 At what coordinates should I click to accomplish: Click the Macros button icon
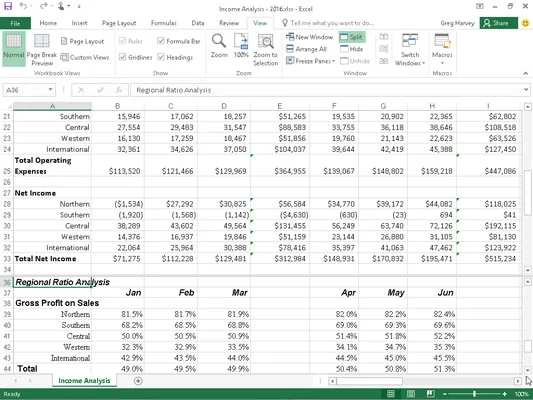442,42
